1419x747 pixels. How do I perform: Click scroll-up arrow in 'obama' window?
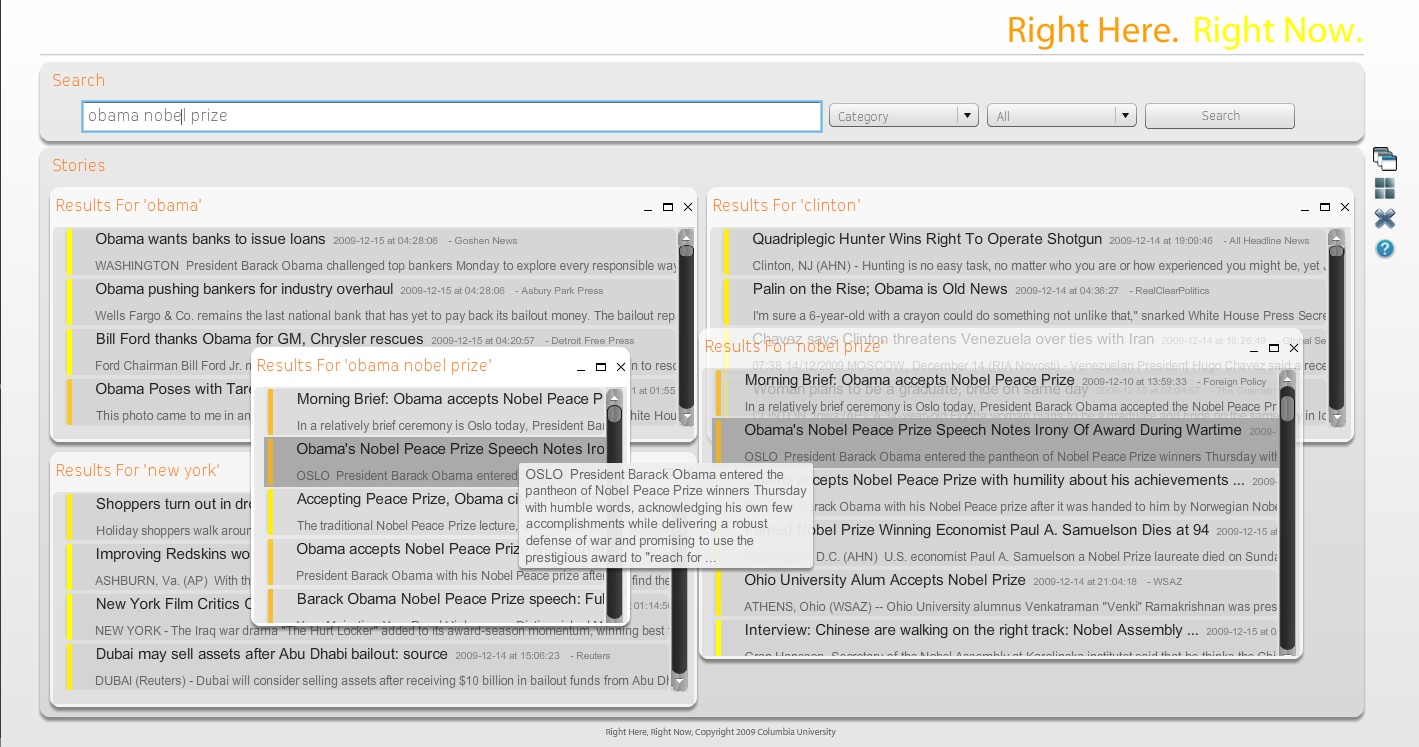click(x=686, y=237)
